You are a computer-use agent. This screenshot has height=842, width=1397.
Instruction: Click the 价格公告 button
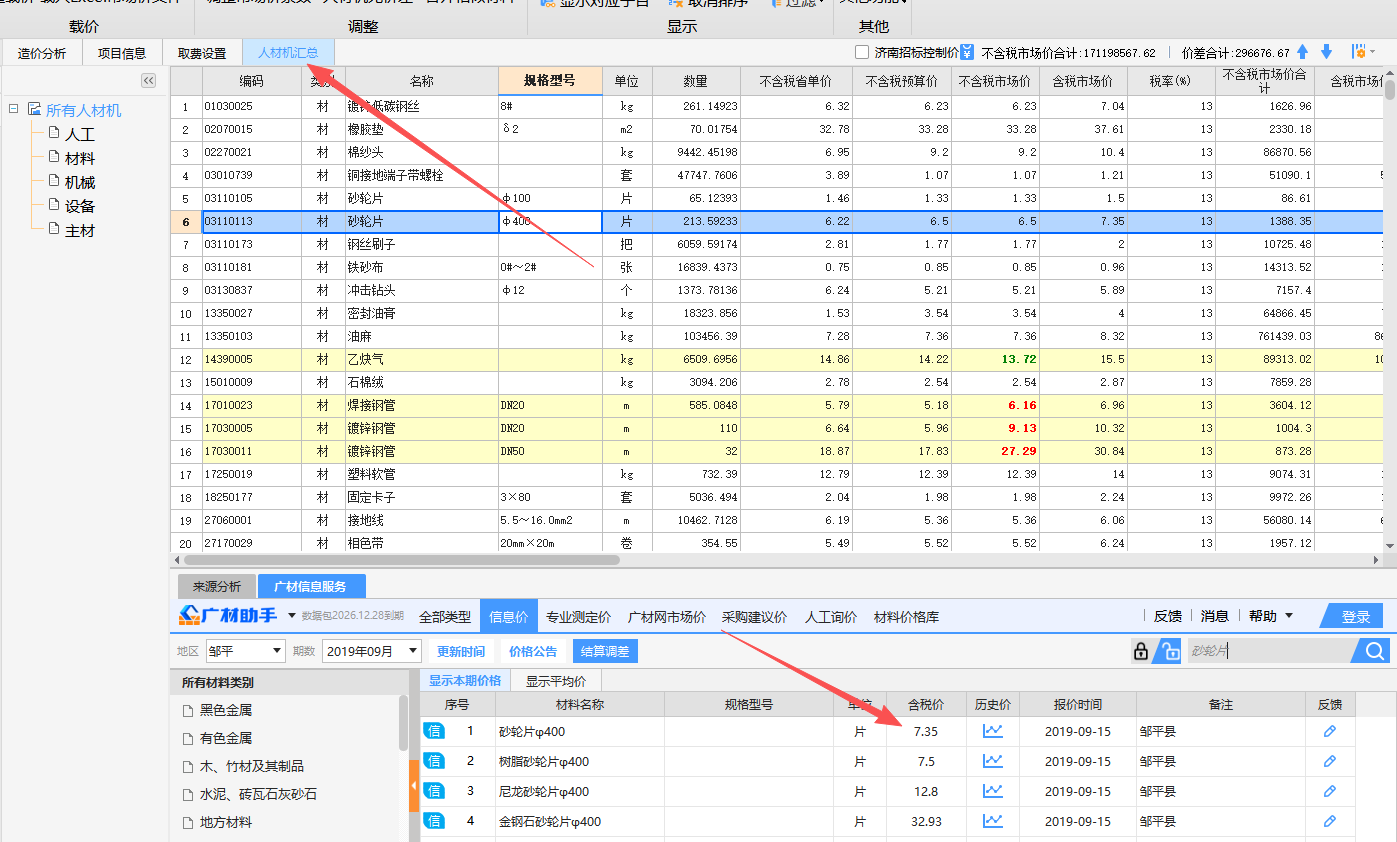coord(533,651)
